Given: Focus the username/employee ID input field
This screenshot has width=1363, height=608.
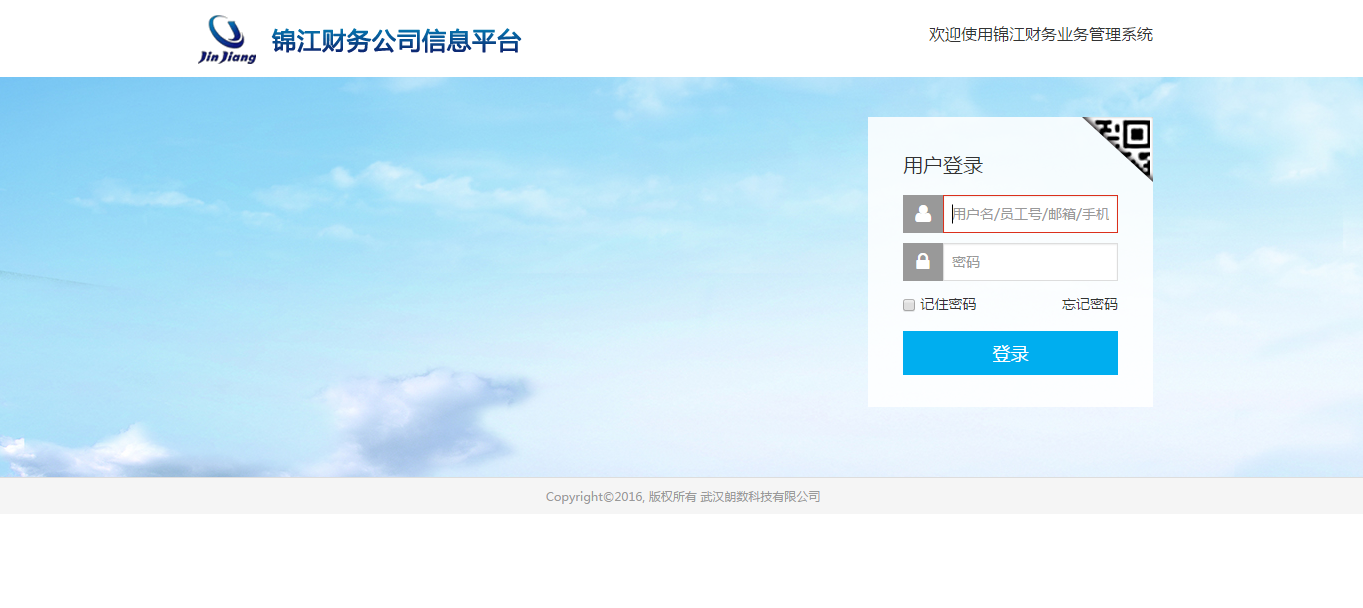Looking at the screenshot, I should pyautogui.click(x=1030, y=214).
